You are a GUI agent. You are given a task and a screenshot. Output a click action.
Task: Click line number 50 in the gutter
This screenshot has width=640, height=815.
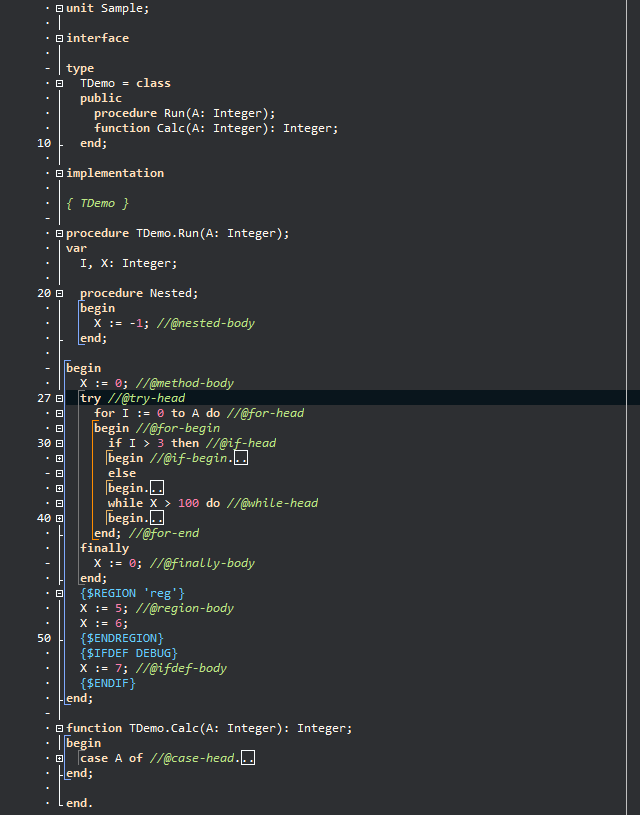click(x=44, y=638)
